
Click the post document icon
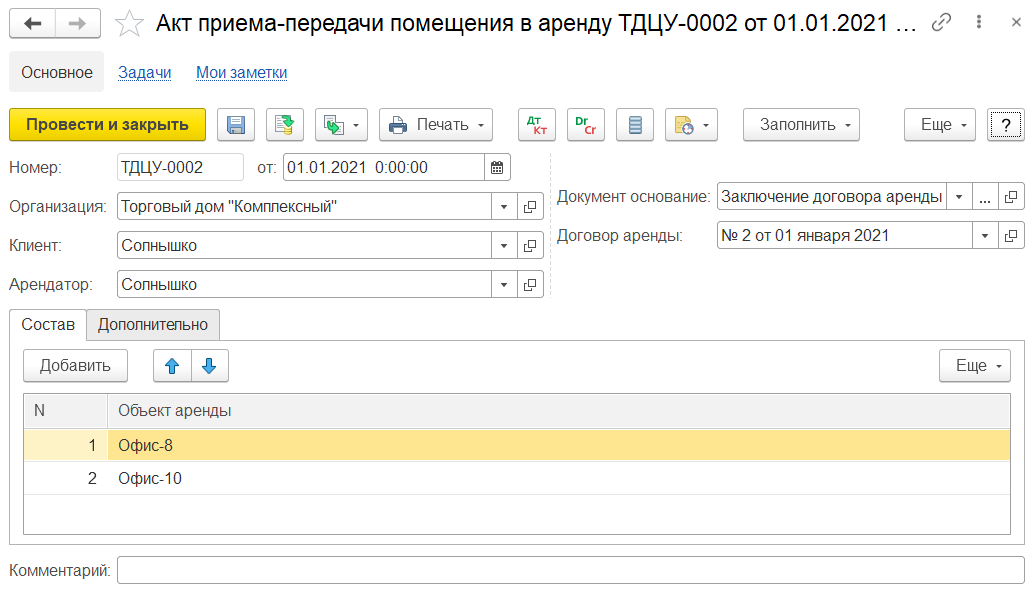pos(285,125)
